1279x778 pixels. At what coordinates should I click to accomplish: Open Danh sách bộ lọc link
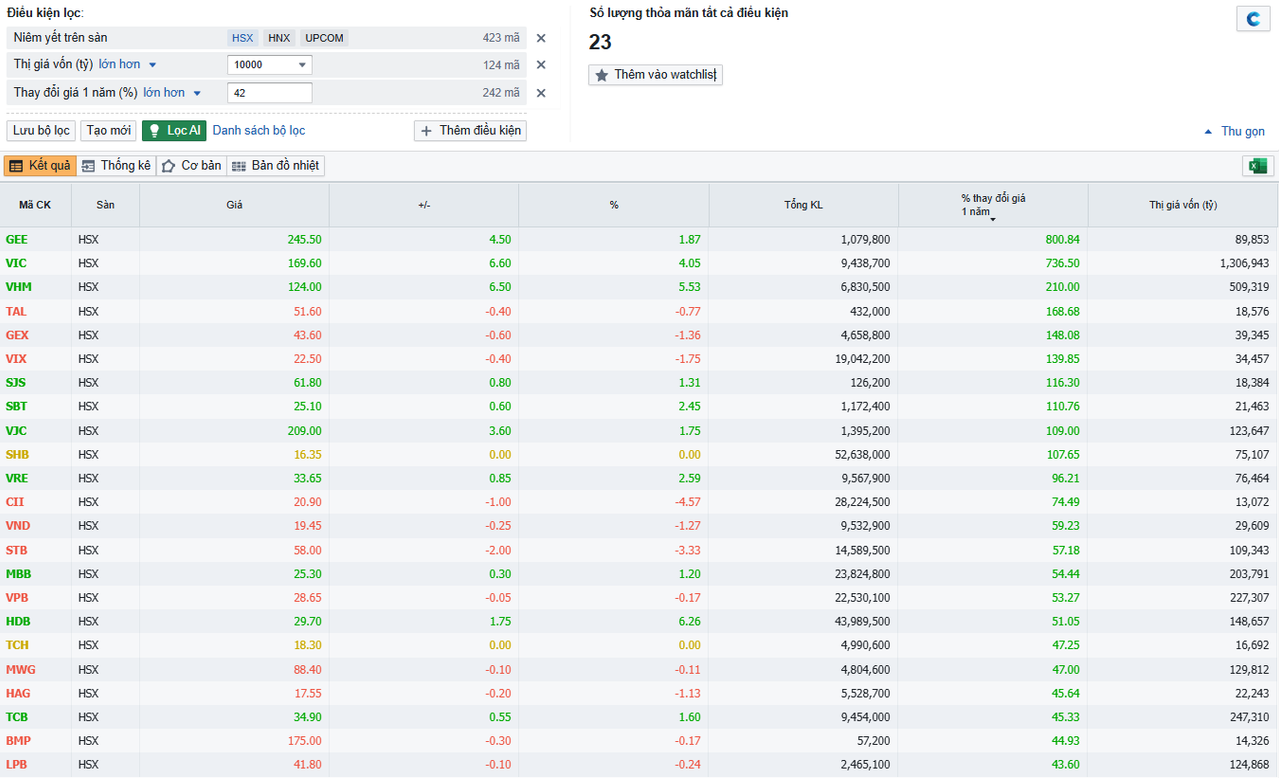point(259,130)
